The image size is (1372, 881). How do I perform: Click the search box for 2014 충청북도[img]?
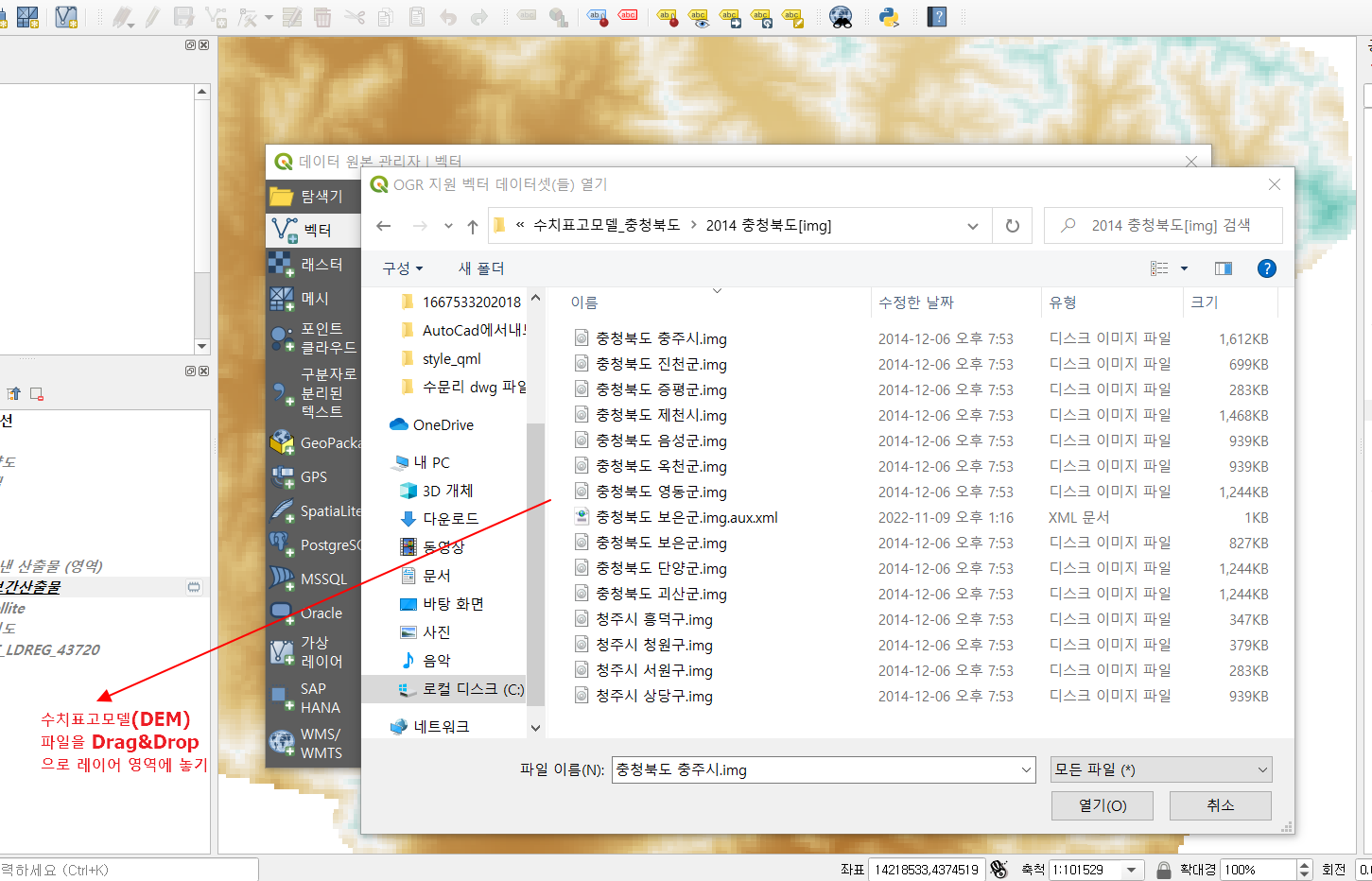[1164, 226]
